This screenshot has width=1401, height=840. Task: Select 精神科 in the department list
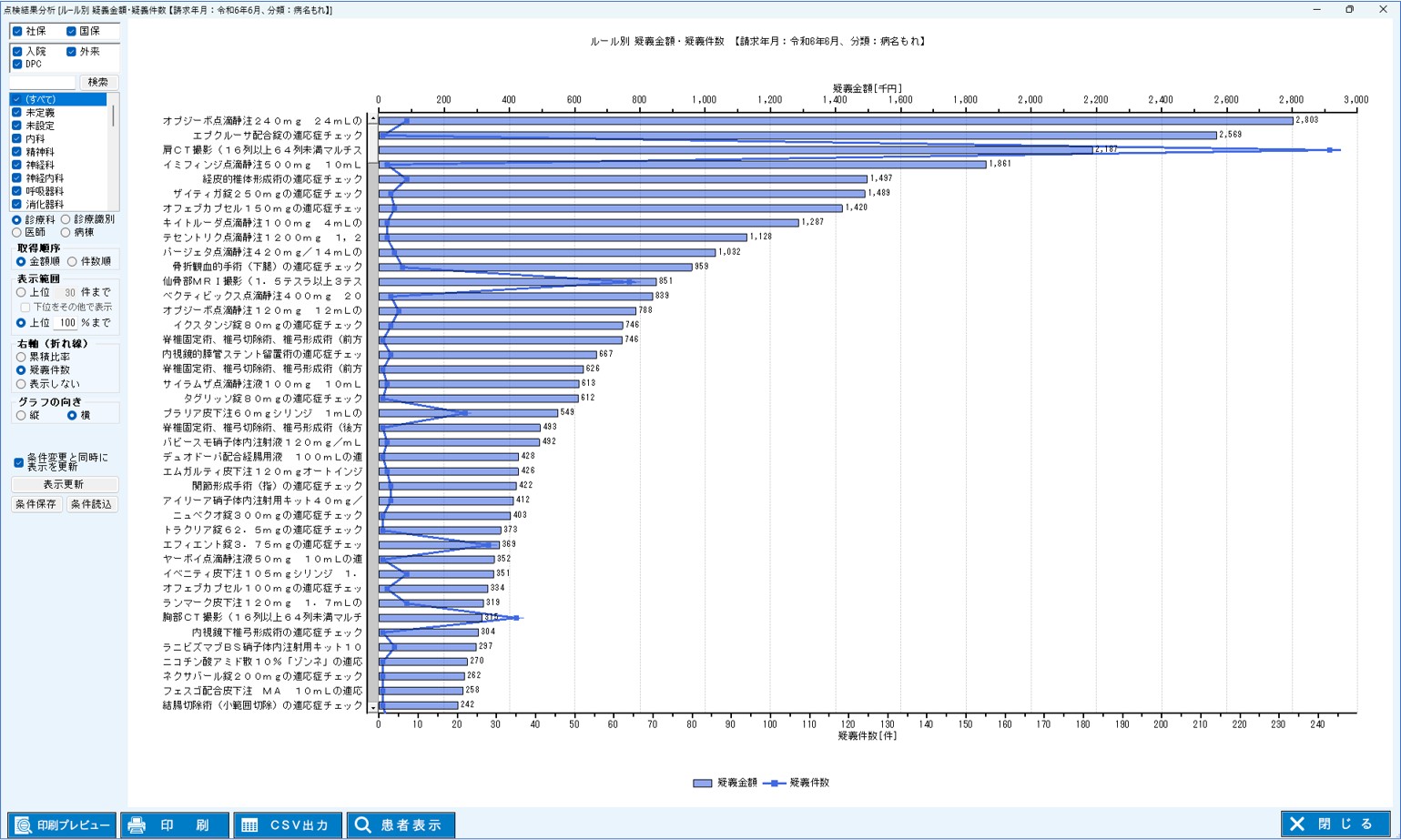(40, 152)
